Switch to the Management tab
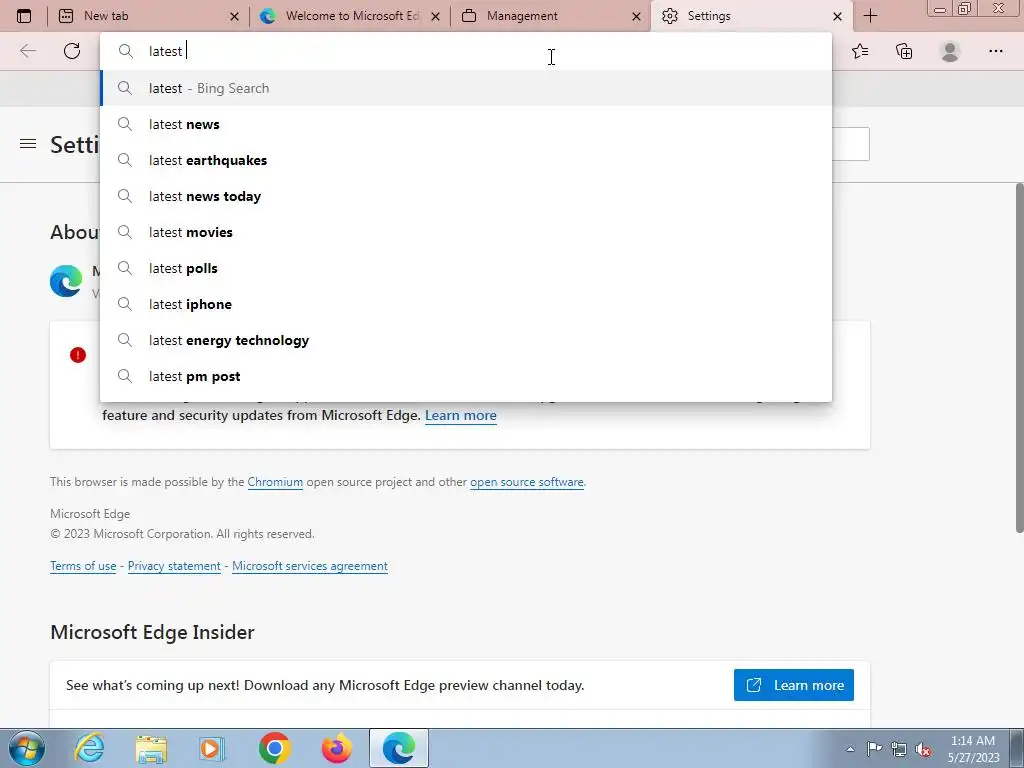The height and width of the screenshot is (768, 1024). pos(551,16)
